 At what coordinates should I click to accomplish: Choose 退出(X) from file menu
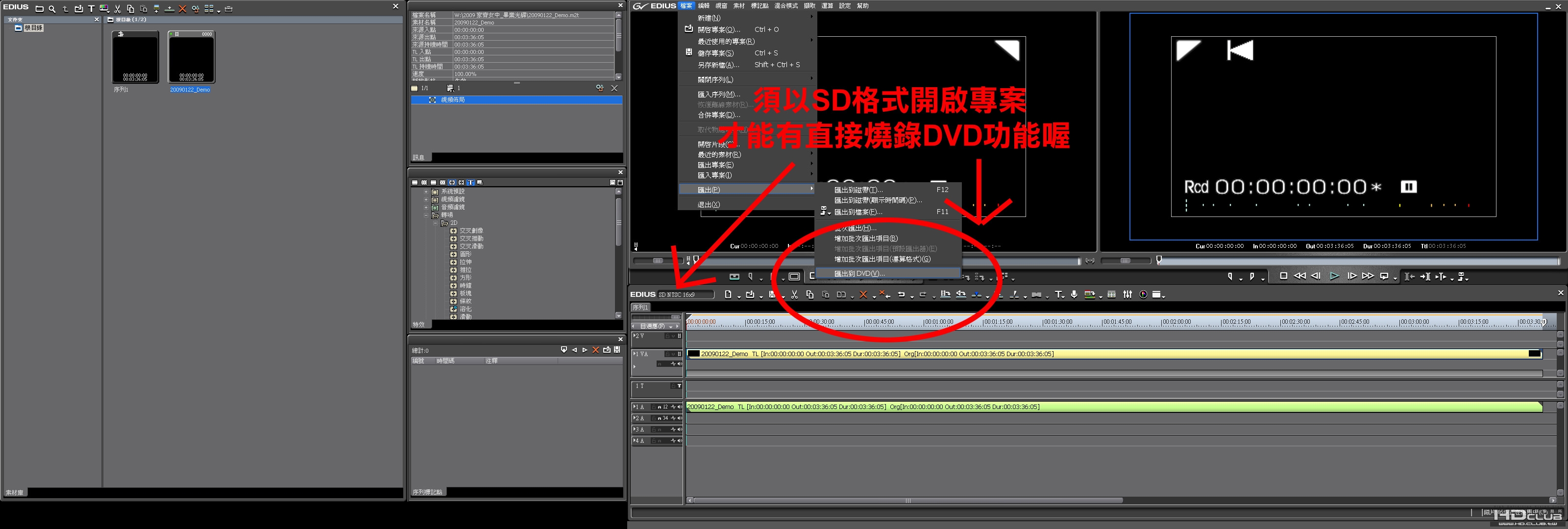tap(747, 205)
